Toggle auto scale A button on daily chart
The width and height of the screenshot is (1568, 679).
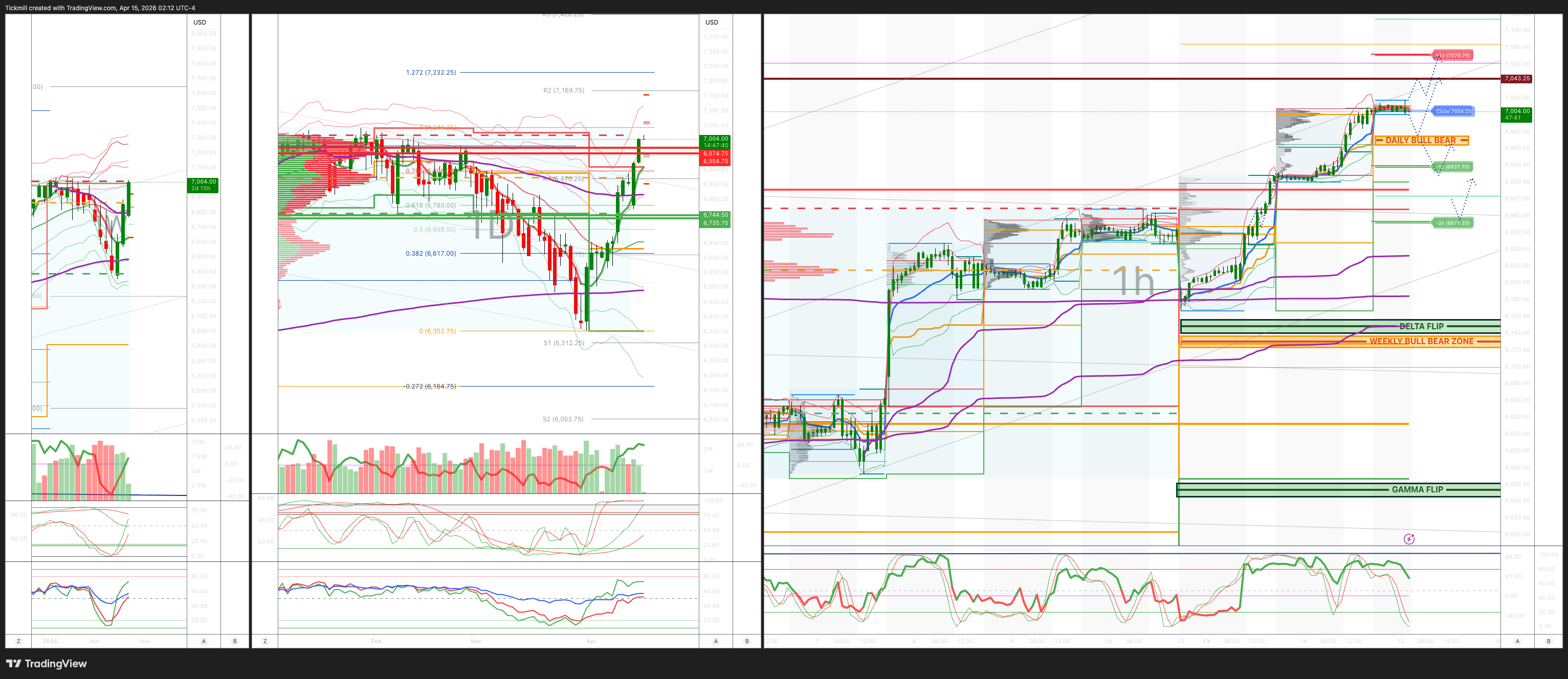tap(716, 641)
